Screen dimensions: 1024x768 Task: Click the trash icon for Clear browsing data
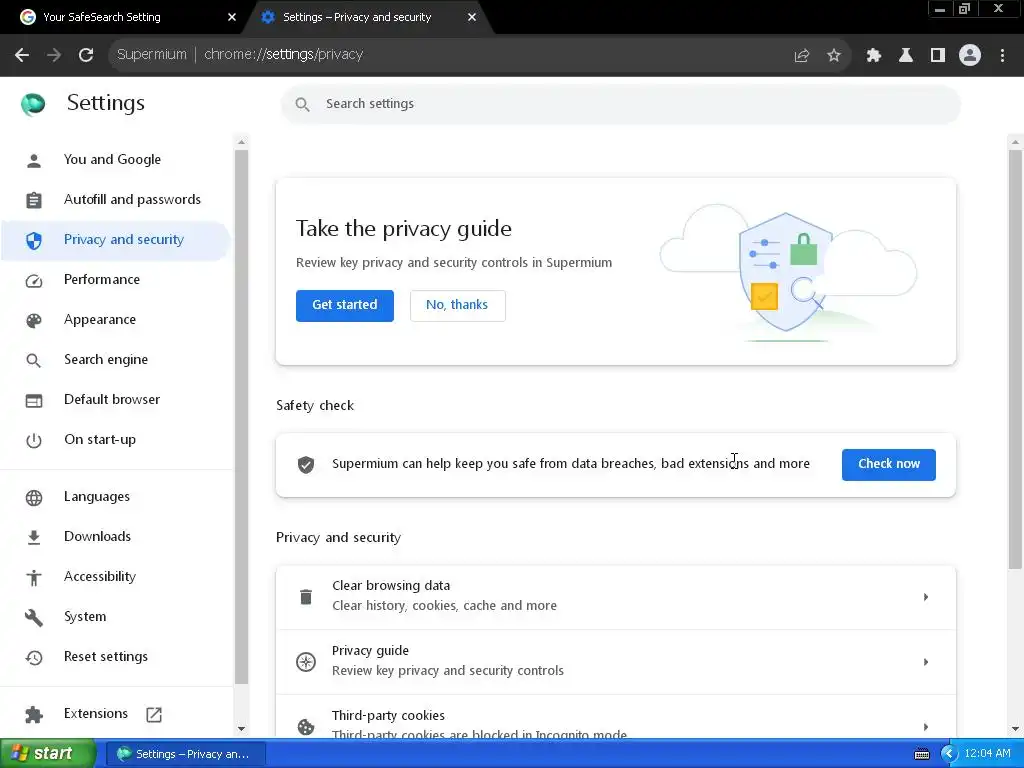point(306,597)
